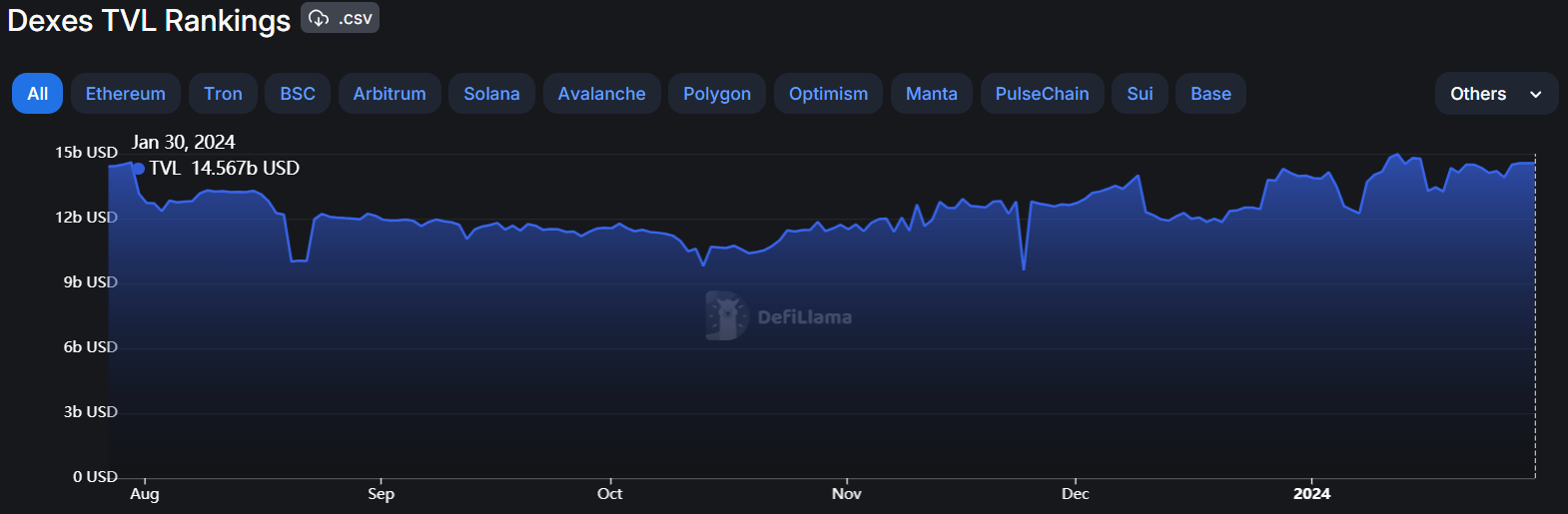This screenshot has height=514, width=1568.
Task: Choose the Sui chain filter
Action: point(1141,94)
